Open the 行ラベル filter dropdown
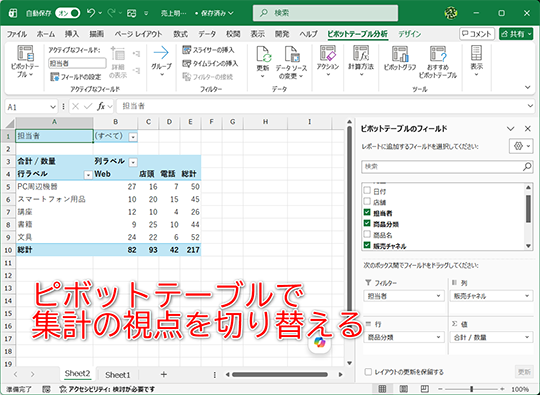Screen dimensions: 540x395 (88, 175)
